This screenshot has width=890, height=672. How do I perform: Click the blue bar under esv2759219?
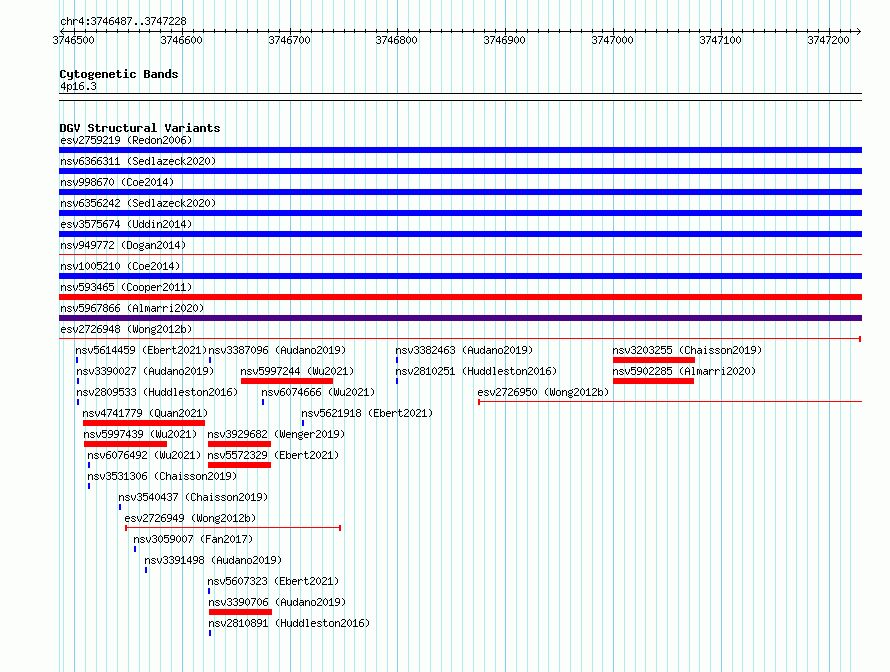tap(460, 150)
